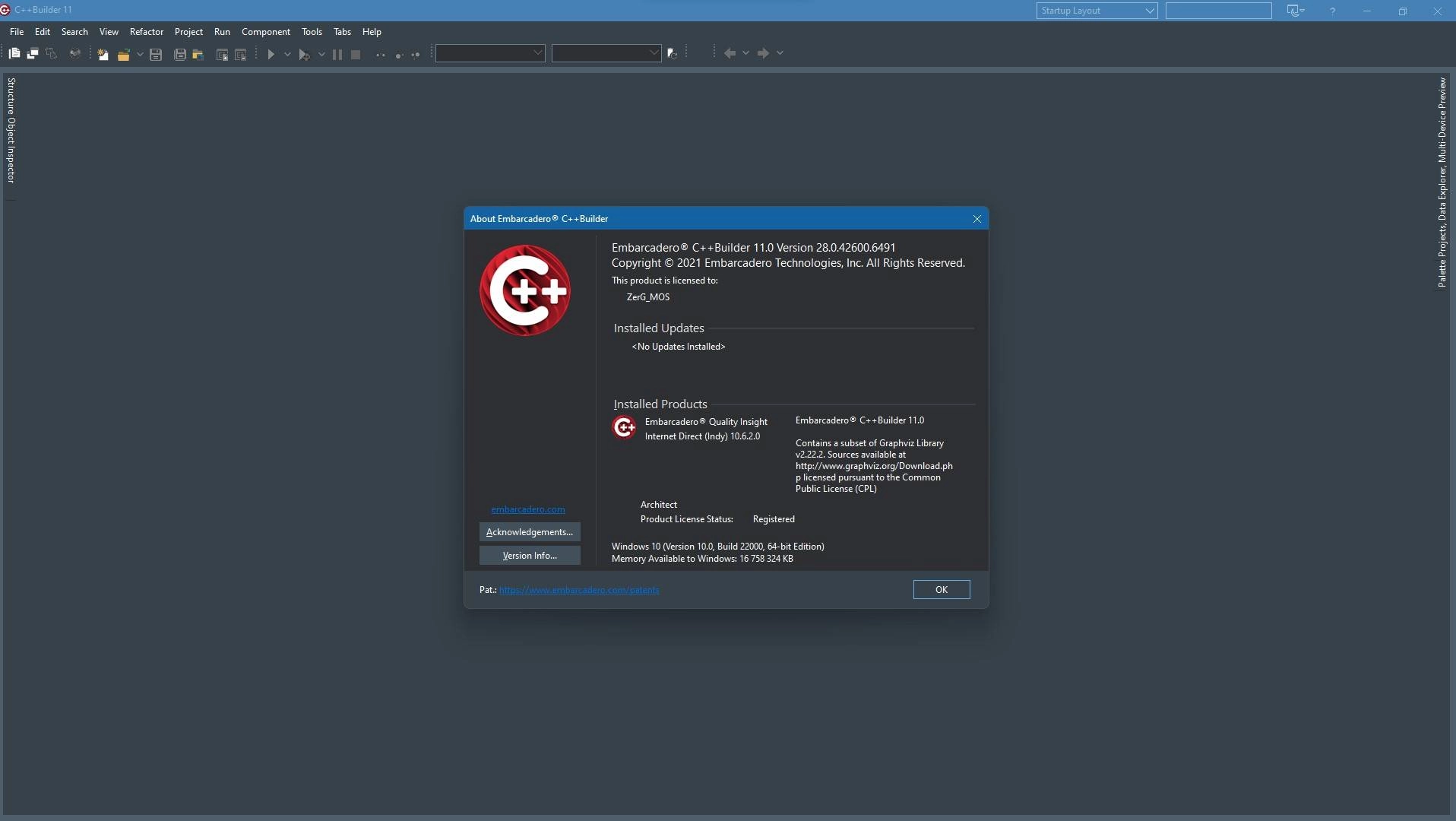Image resolution: width=1456 pixels, height=821 pixels.
Task: Open the Tools menu
Action: coord(312,32)
